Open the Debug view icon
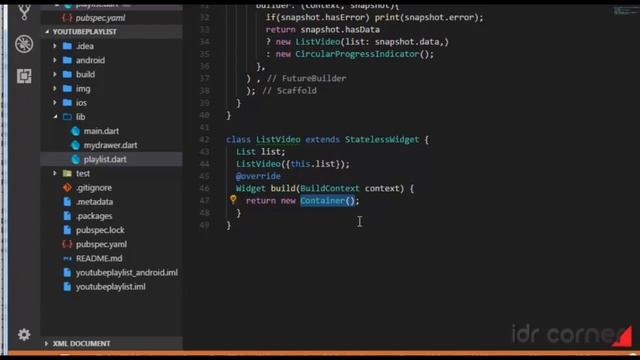This screenshot has height=360, width=640. point(24,44)
